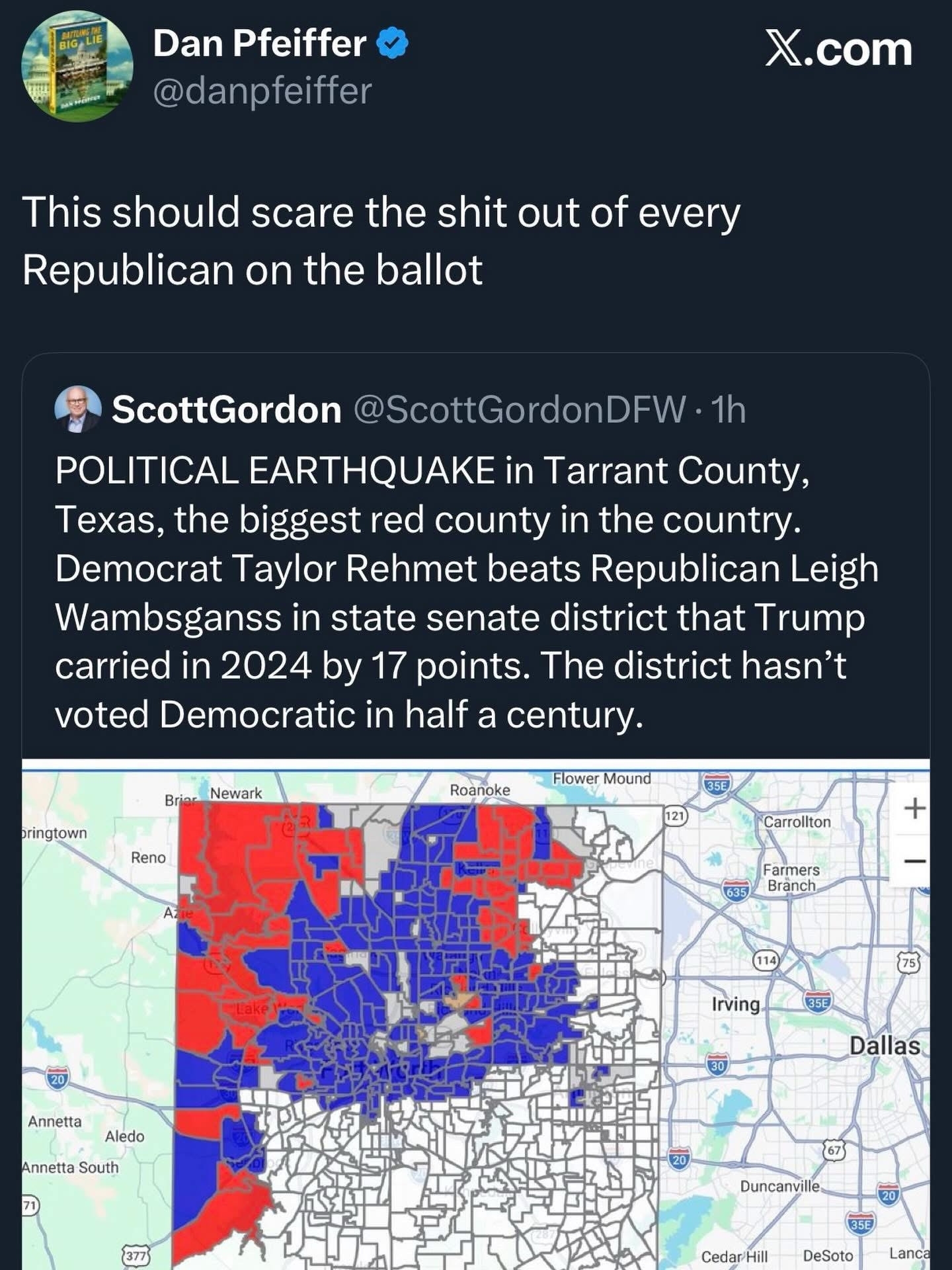The width and height of the screenshot is (952, 1270).
Task: Click the Highway 67 shield
Action: click(x=834, y=1150)
